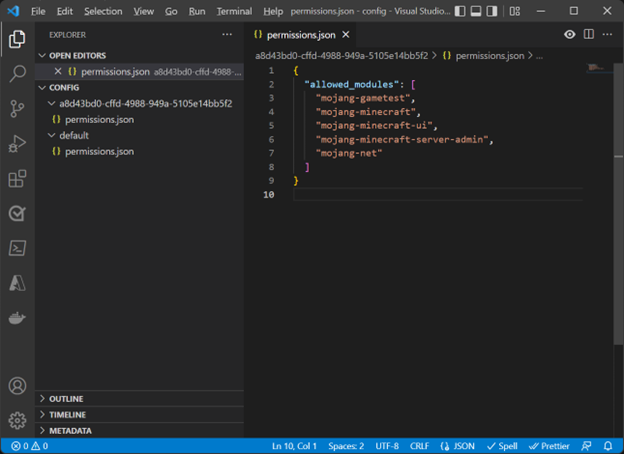Close permissions.json in Open Editors list

58,71
